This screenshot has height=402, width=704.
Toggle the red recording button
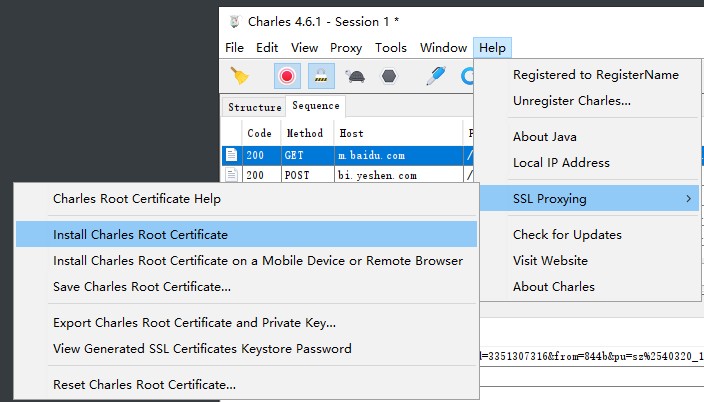[287, 76]
